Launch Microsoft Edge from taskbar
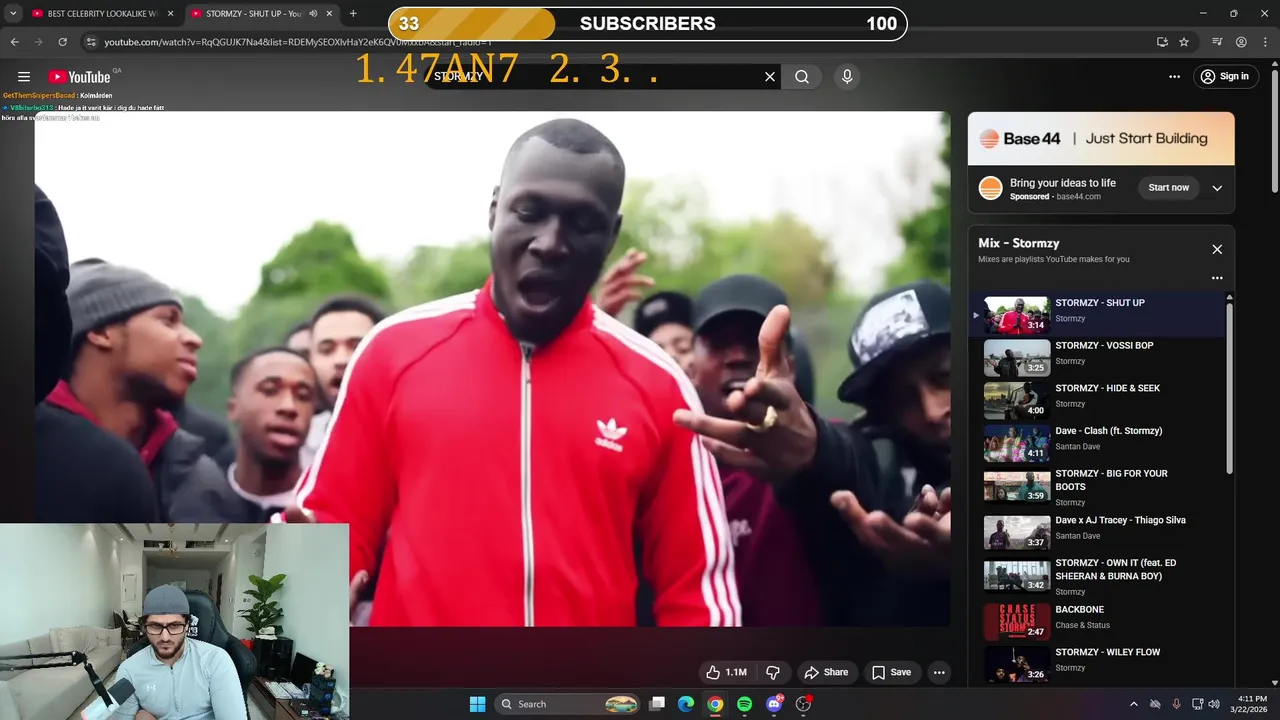The height and width of the screenshot is (720, 1280). 686,704
